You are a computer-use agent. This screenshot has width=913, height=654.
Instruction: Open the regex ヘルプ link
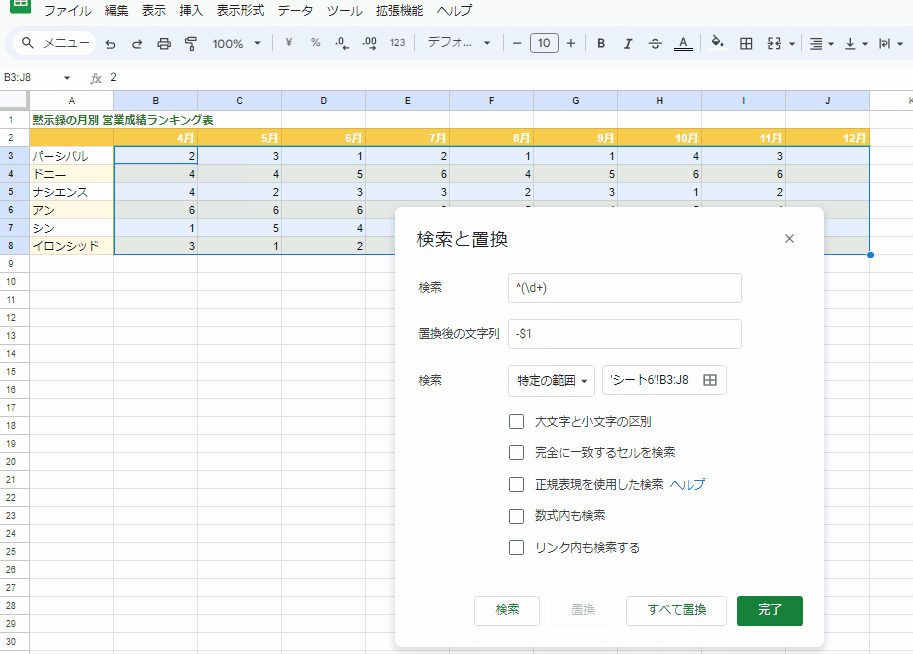pos(687,485)
